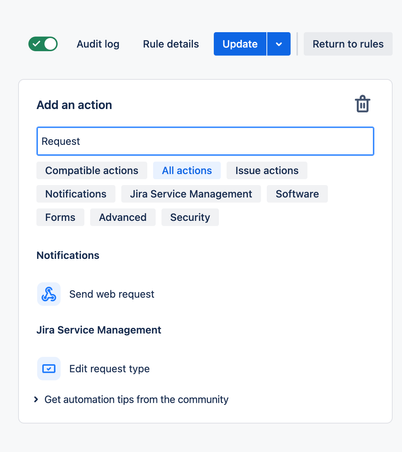The image size is (402, 452).
Task: Click the Update button
Action: pyautogui.click(x=240, y=44)
